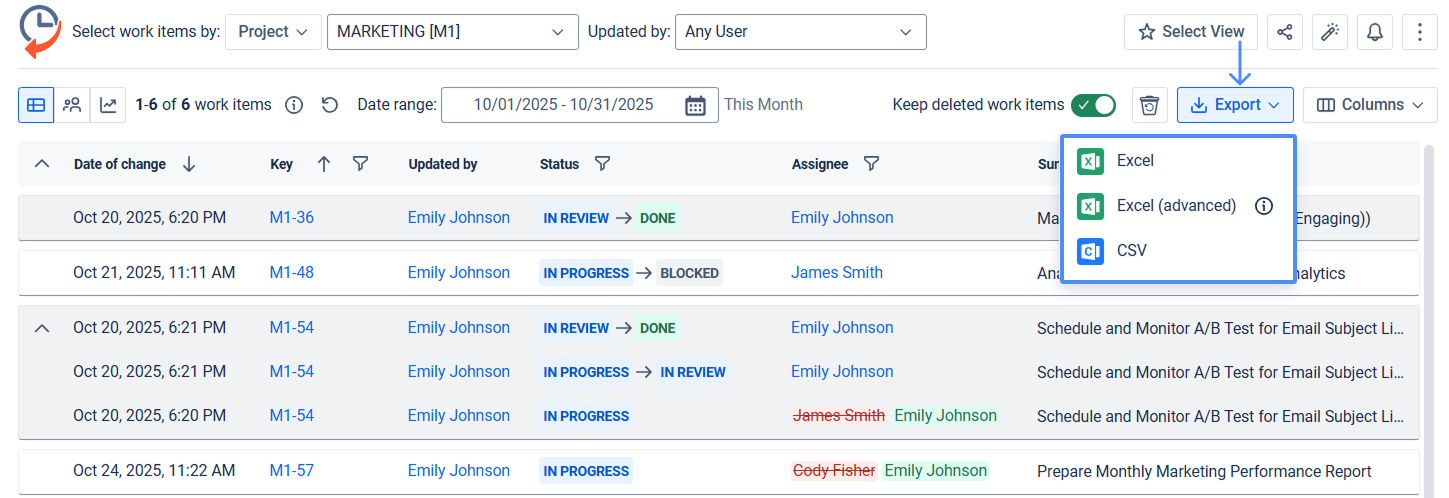Switch to table view icon
The width and height of the screenshot is (1449, 498).
point(36,105)
